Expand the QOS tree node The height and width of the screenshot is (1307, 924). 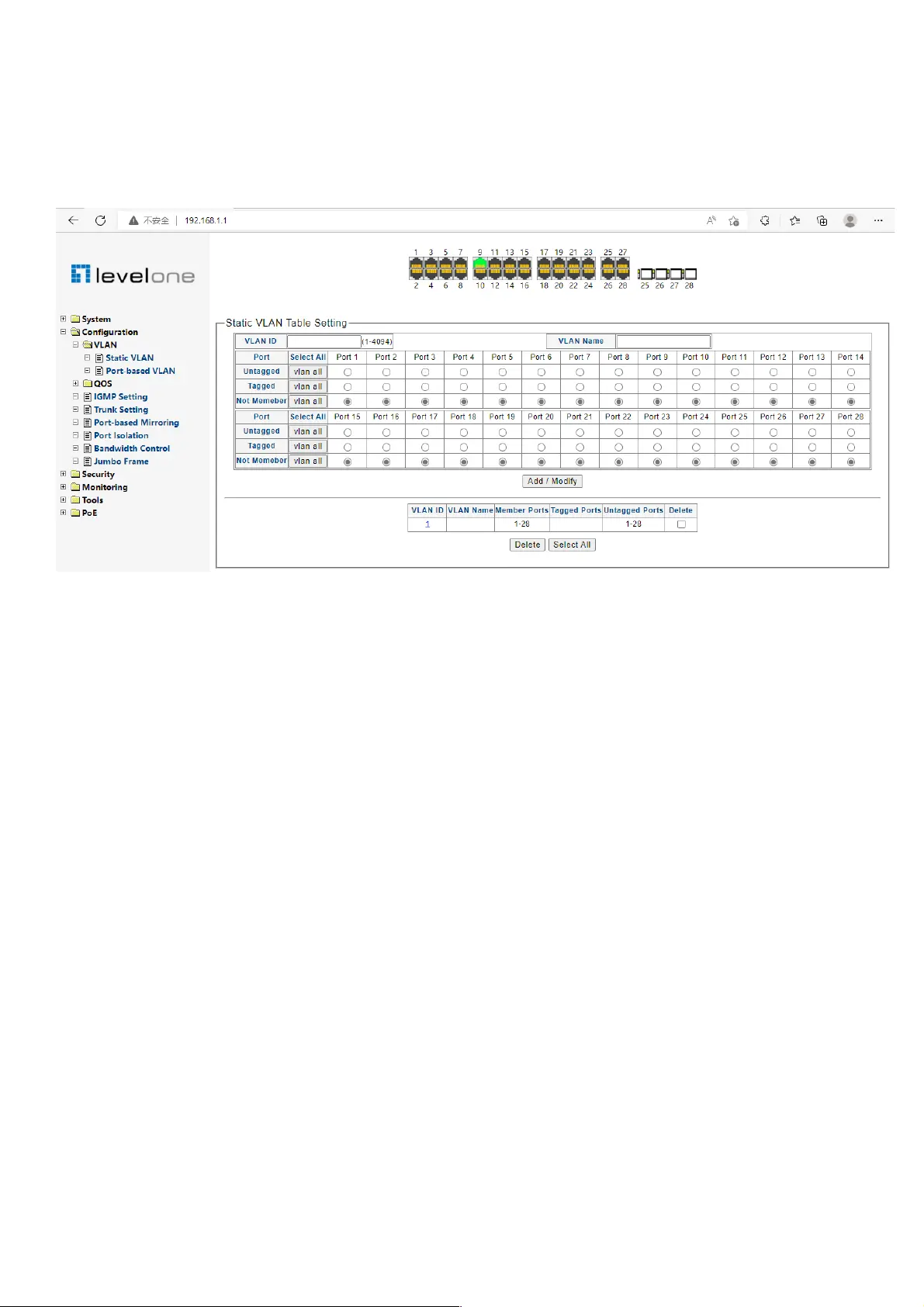click(x=76, y=383)
